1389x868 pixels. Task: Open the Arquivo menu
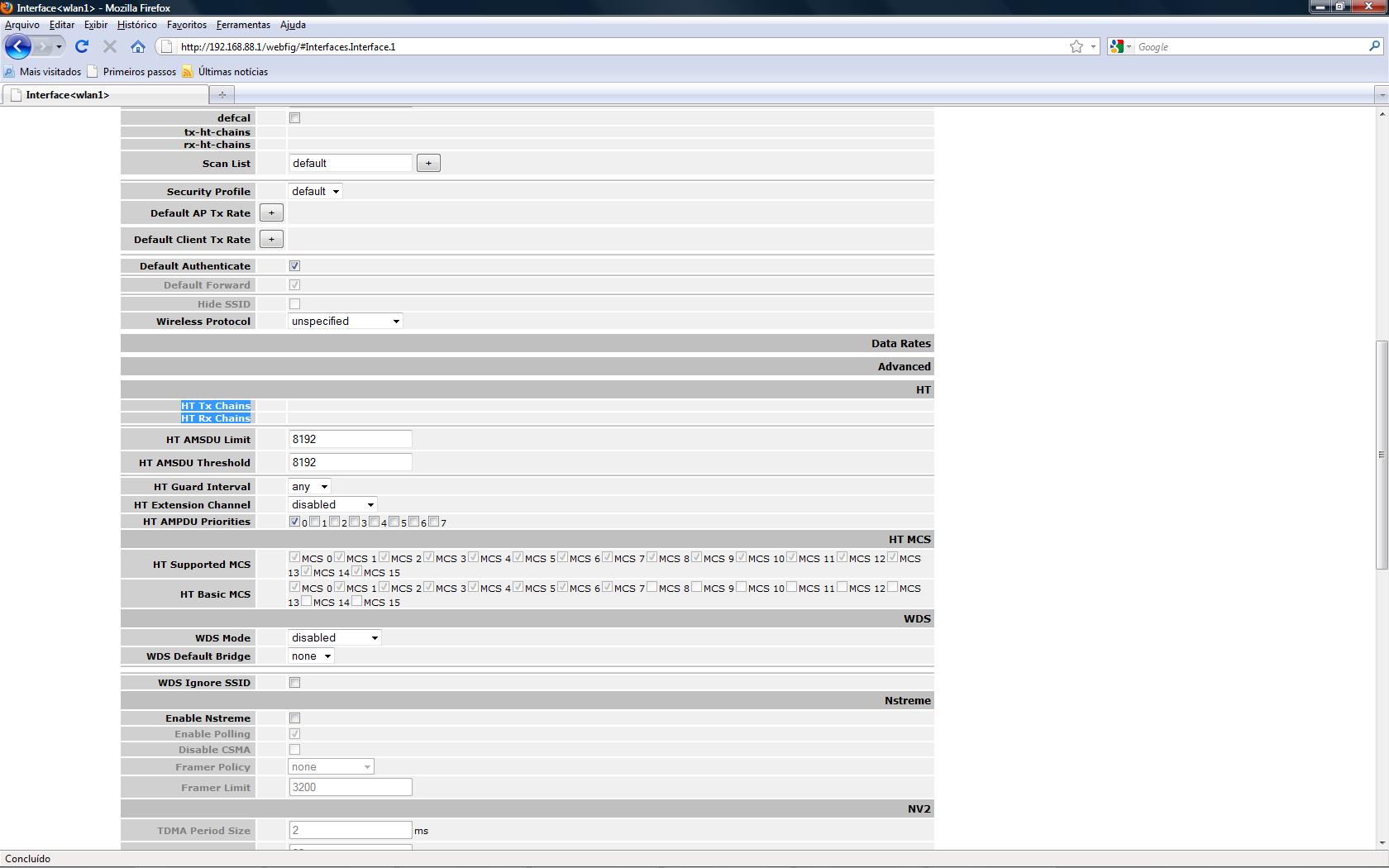22,25
